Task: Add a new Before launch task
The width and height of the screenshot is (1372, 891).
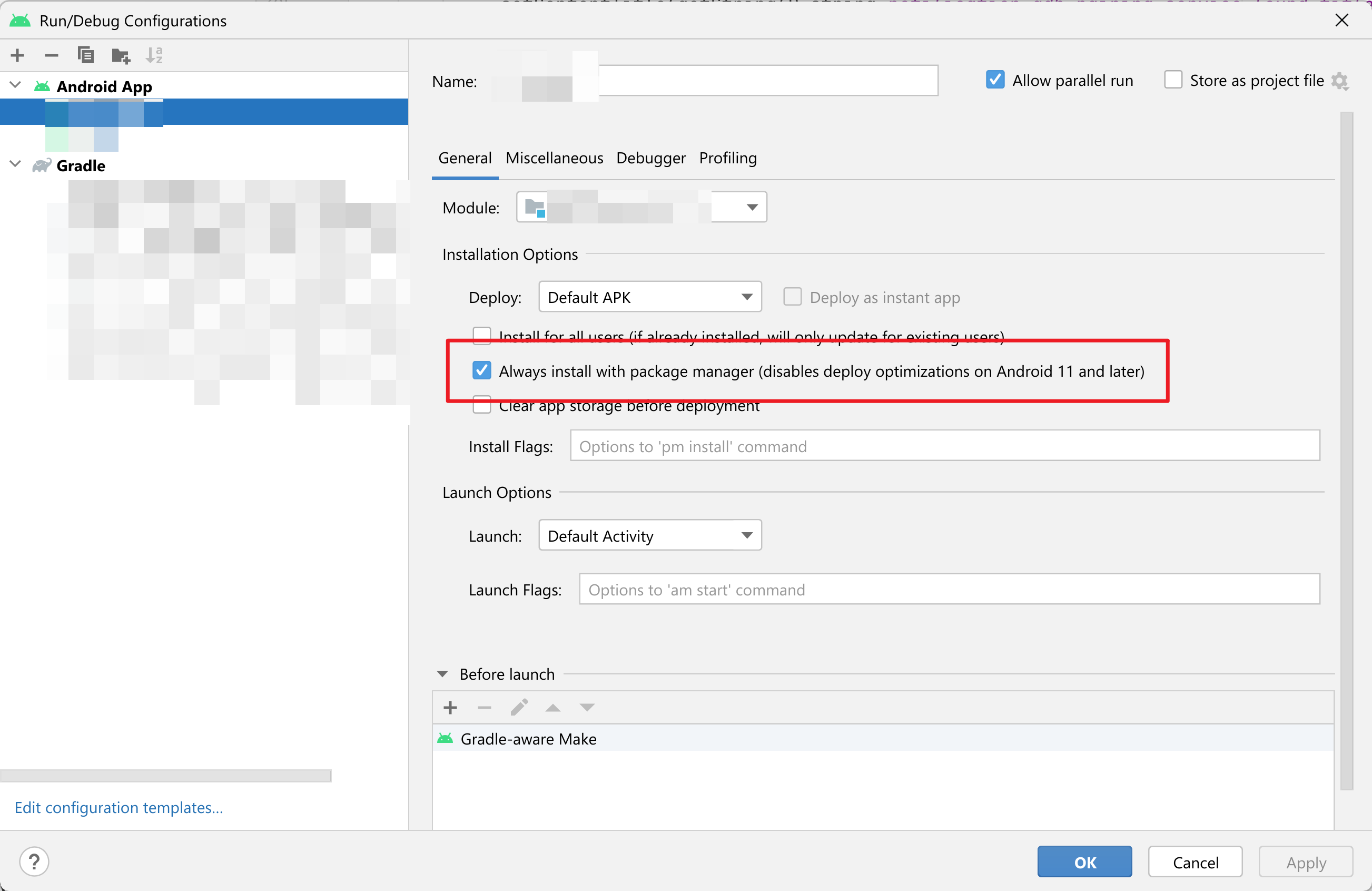Action: [x=450, y=708]
